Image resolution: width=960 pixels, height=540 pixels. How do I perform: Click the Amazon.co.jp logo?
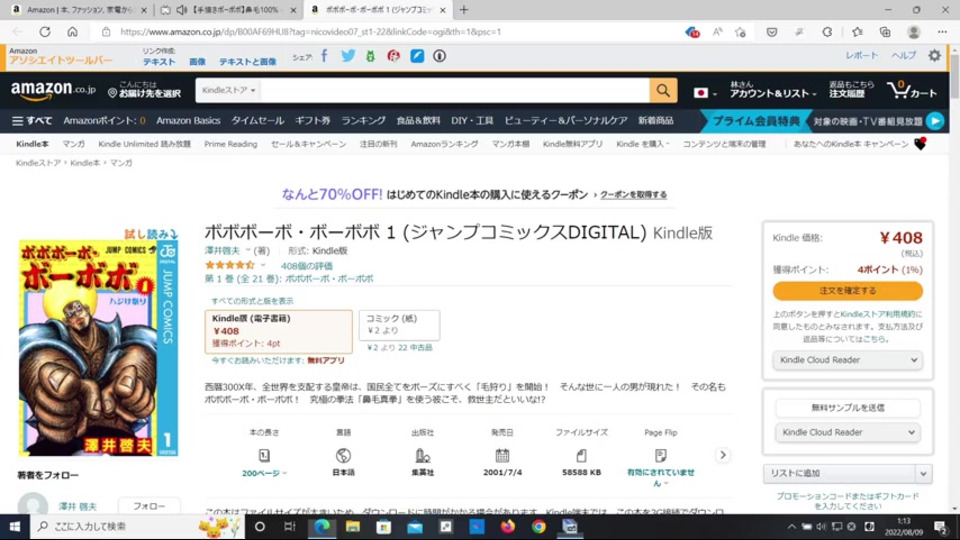[53, 91]
